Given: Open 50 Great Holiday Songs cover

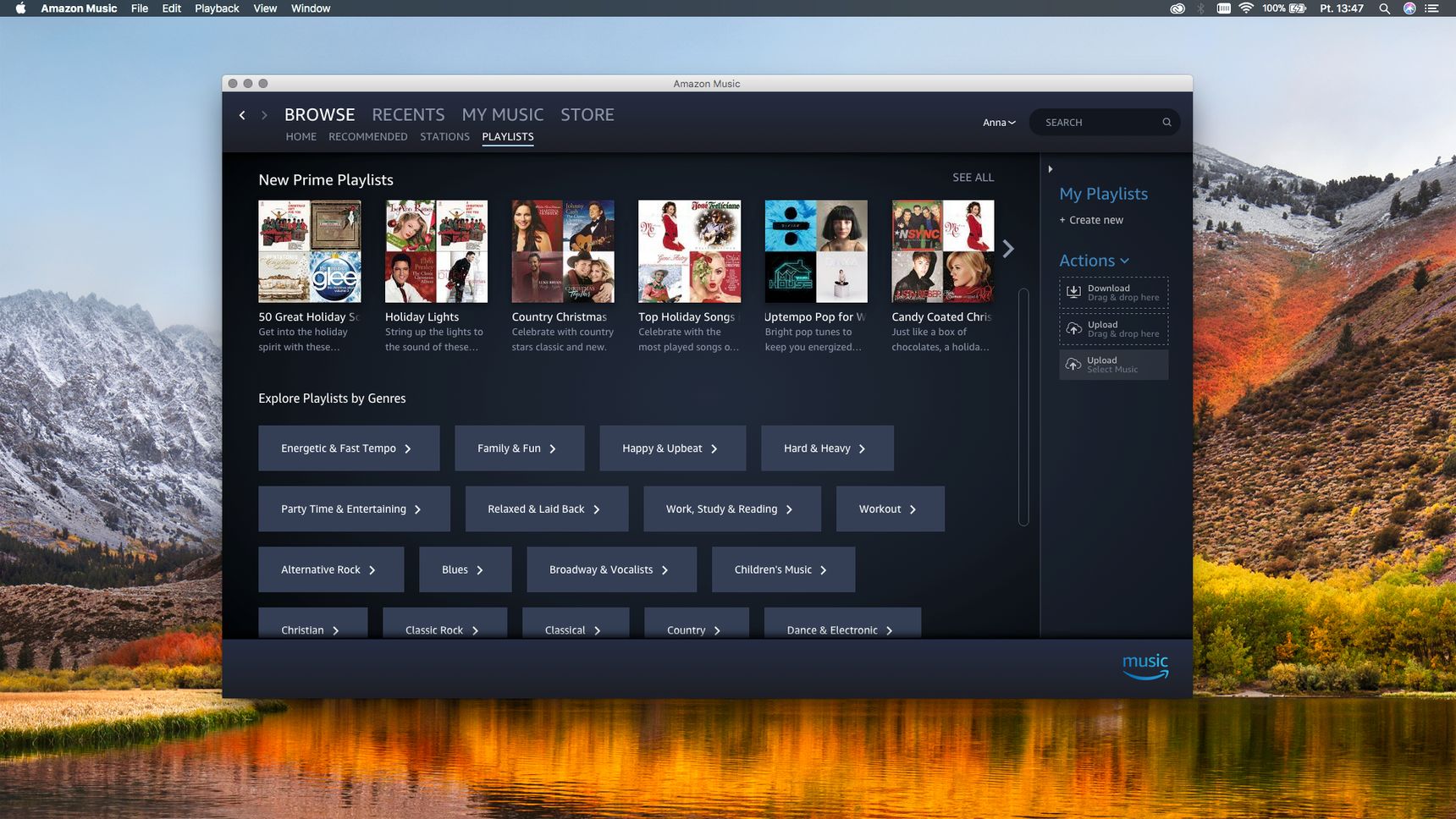Looking at the screenshot, I should point(310,251).
